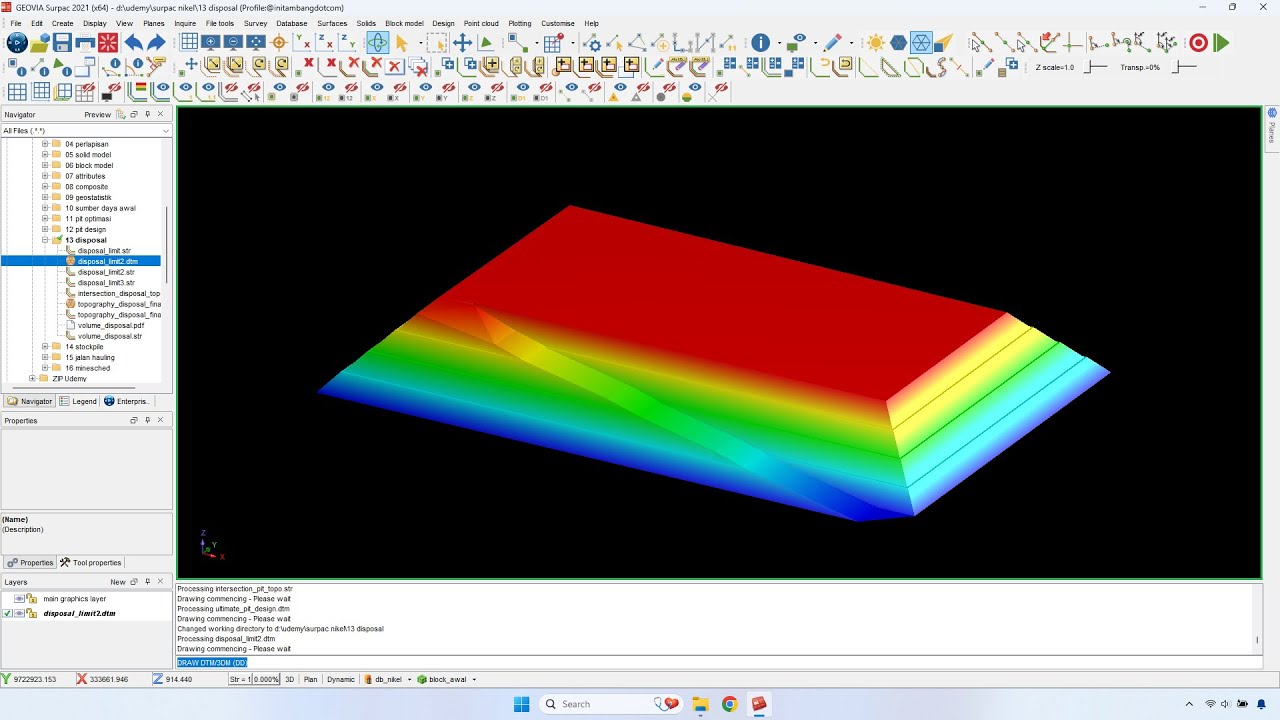The width and height of the screenshot is (1280, 720).
Task: Expand the 14 stockpile folder
Action: [45, 347]
